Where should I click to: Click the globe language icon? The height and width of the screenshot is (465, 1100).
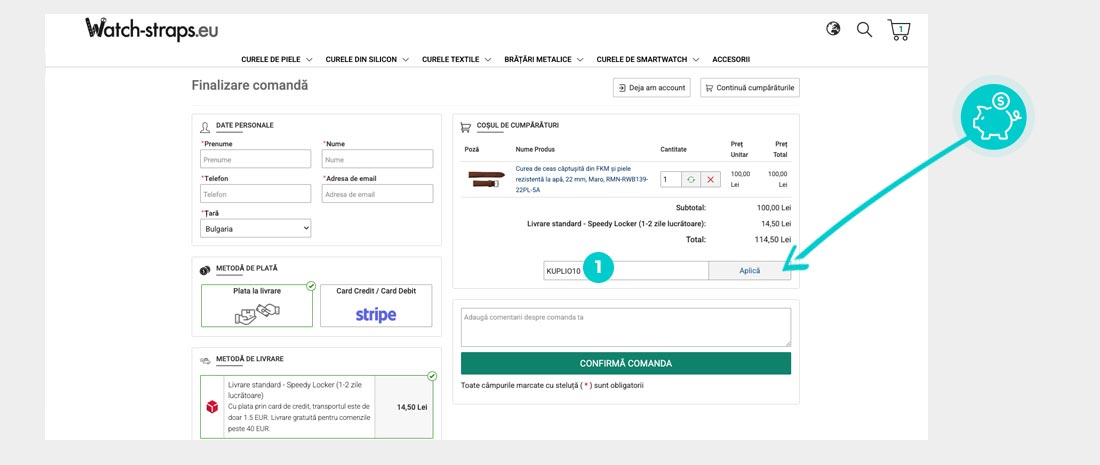point(833,29)
